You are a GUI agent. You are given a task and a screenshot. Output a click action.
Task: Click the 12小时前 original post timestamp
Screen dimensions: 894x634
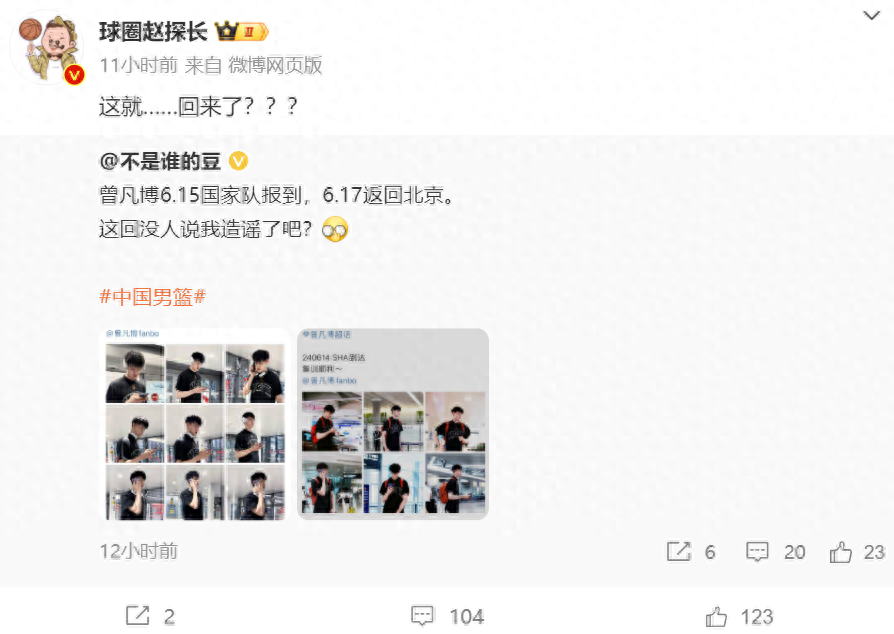pos(139,551)
